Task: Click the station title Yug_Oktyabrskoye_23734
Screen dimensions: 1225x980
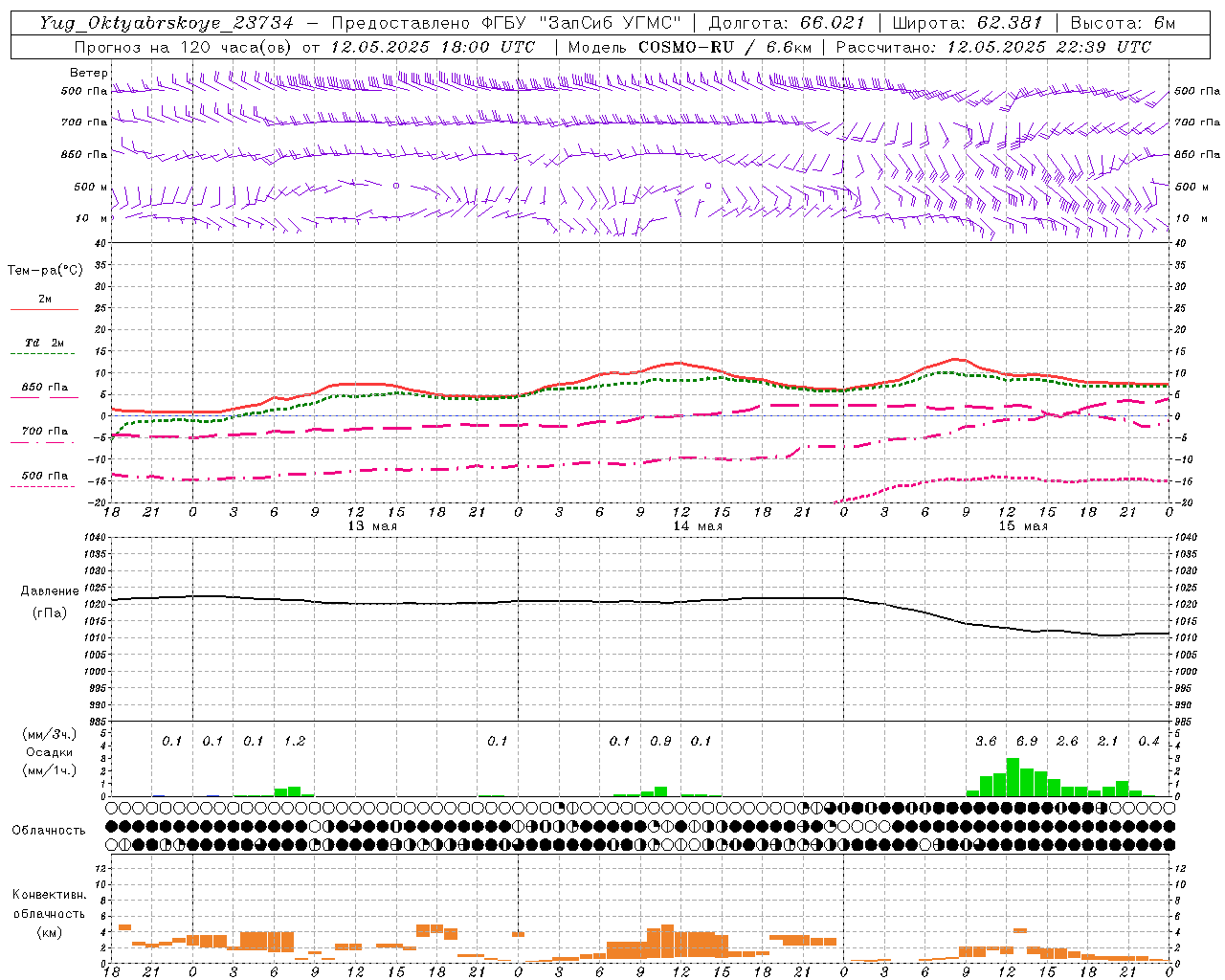Action: (167, 23)
